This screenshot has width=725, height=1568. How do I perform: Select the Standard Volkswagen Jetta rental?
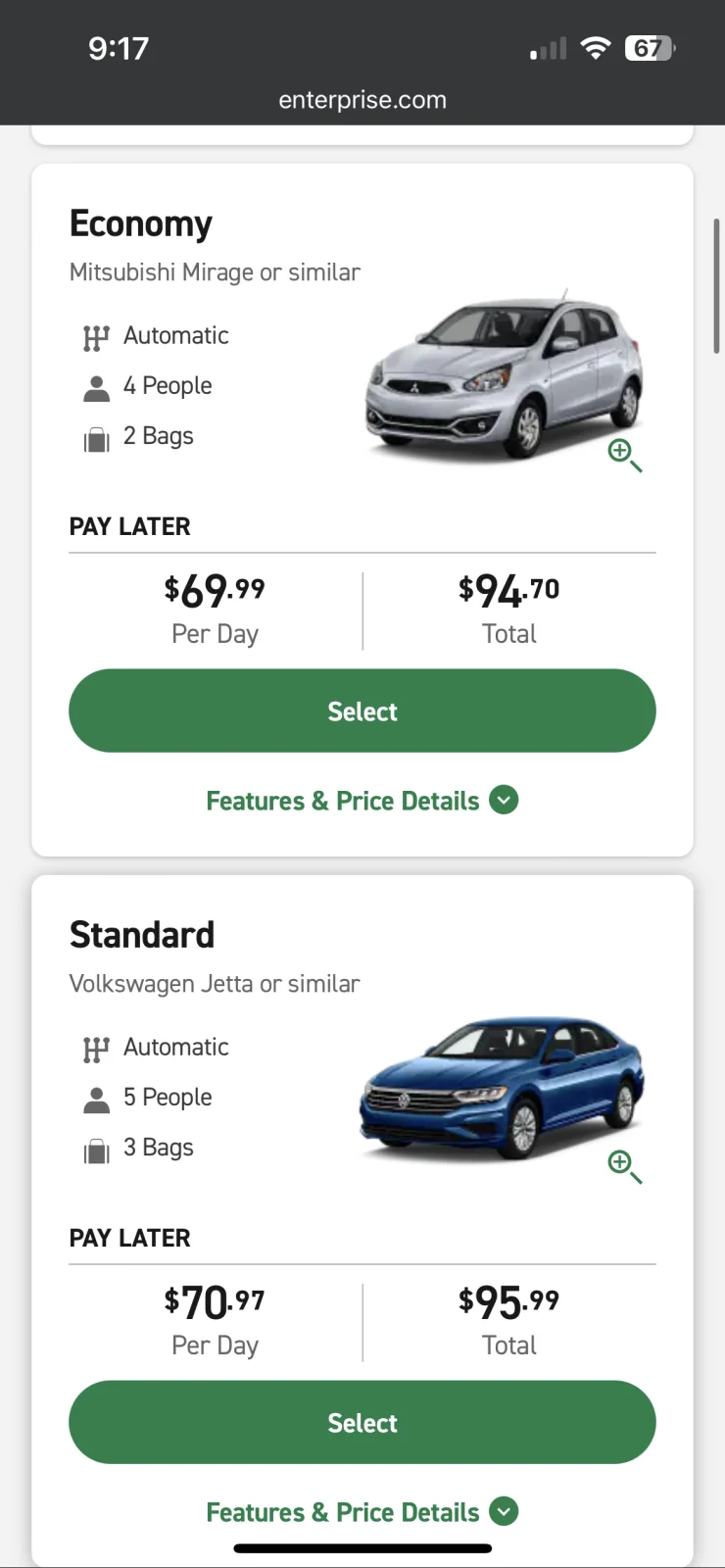coord(362,1422)
